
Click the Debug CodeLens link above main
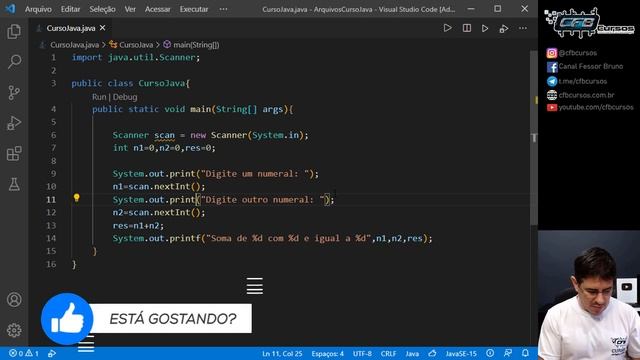pyautogui.click(x=125, y=97)
